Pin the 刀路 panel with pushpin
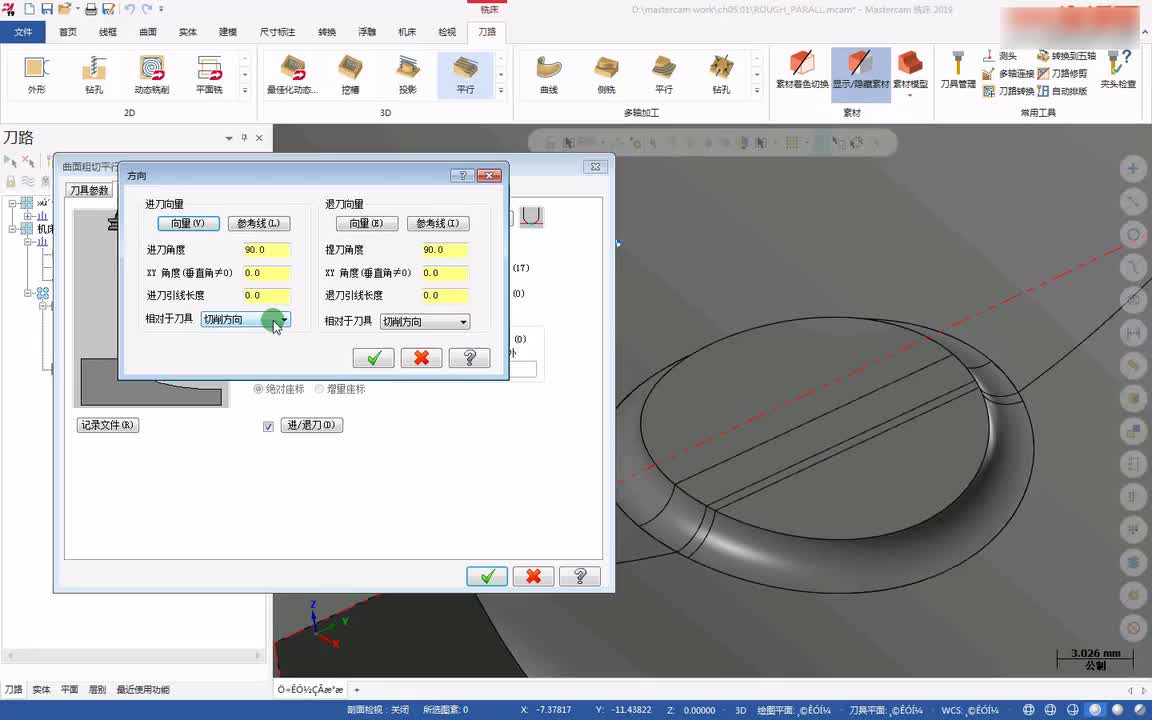 (244, 137)
